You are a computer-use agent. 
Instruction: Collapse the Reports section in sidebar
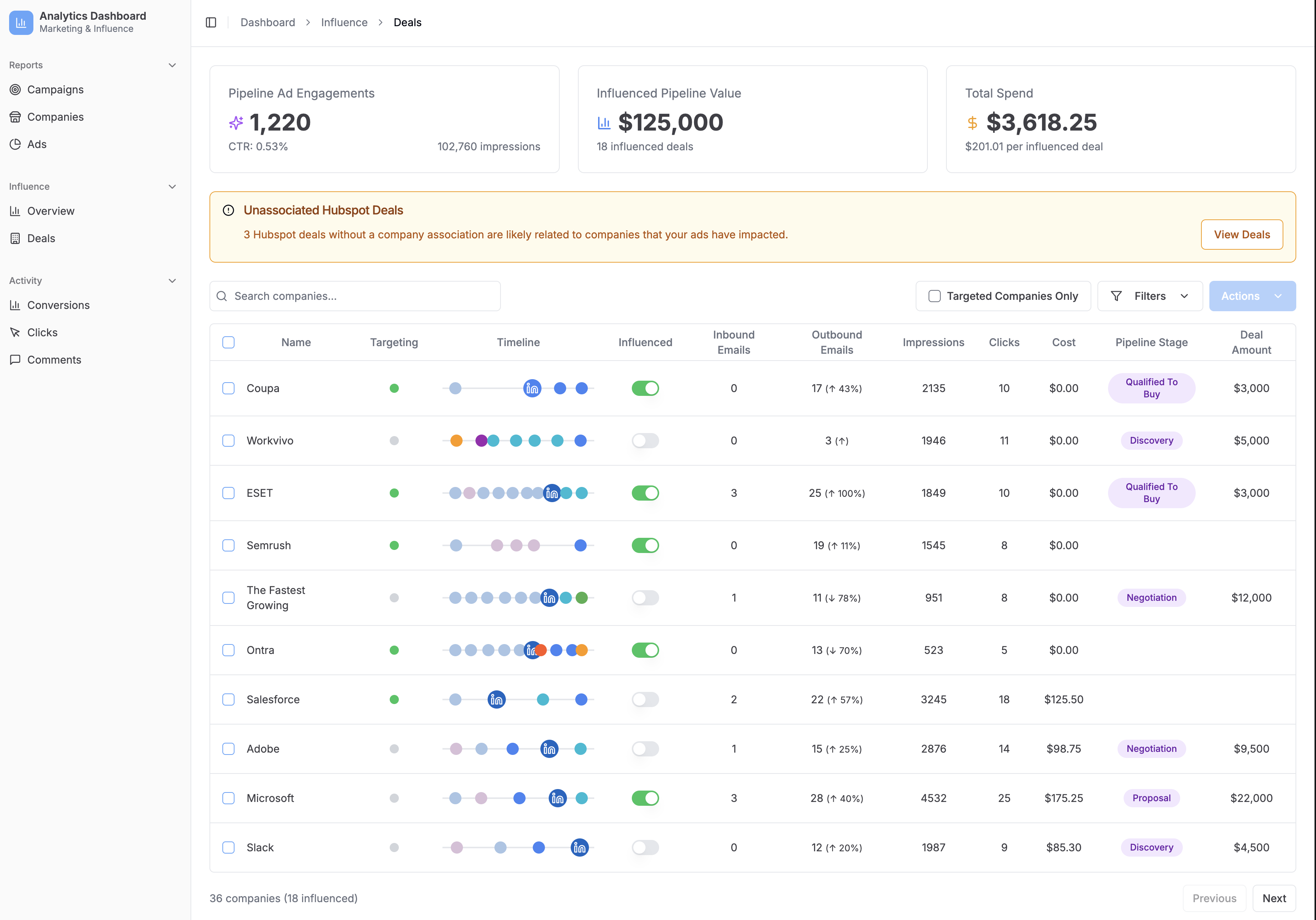172,65
